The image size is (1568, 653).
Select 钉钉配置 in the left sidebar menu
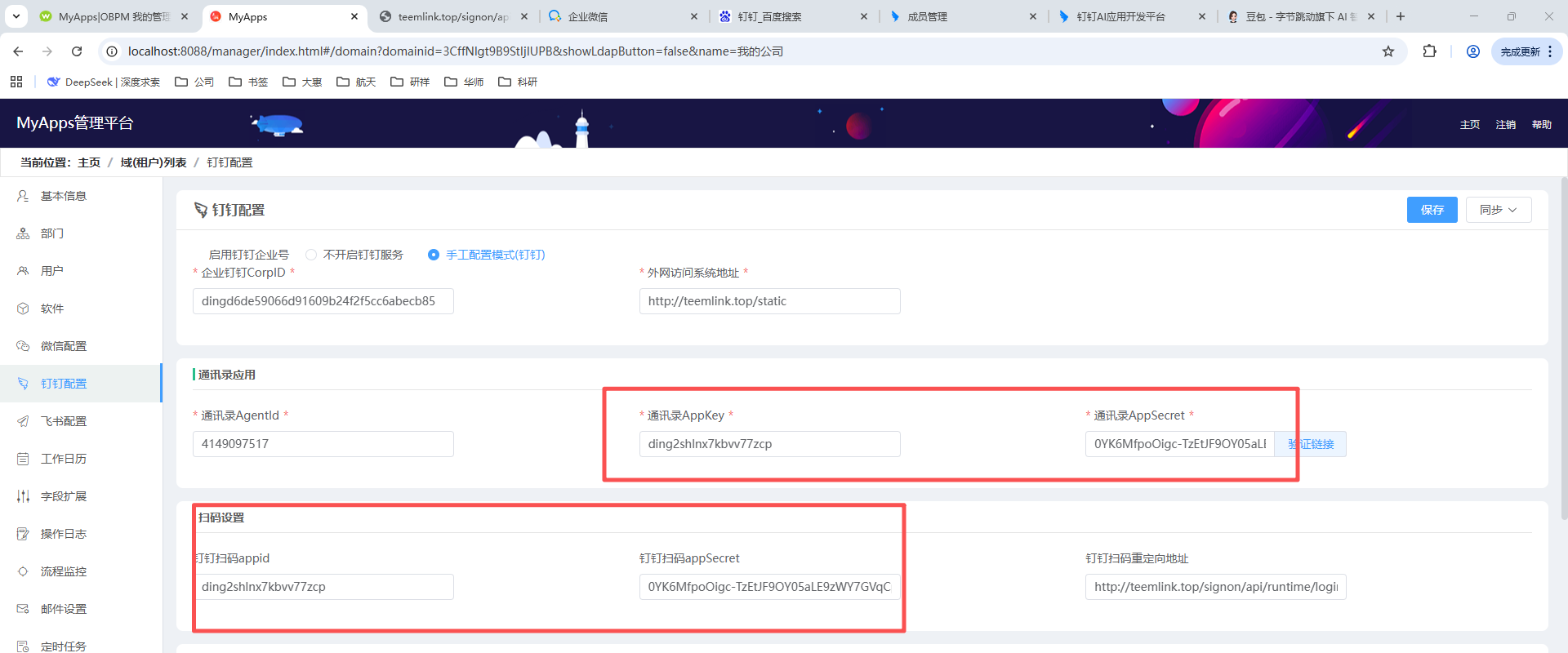[81, 384]
